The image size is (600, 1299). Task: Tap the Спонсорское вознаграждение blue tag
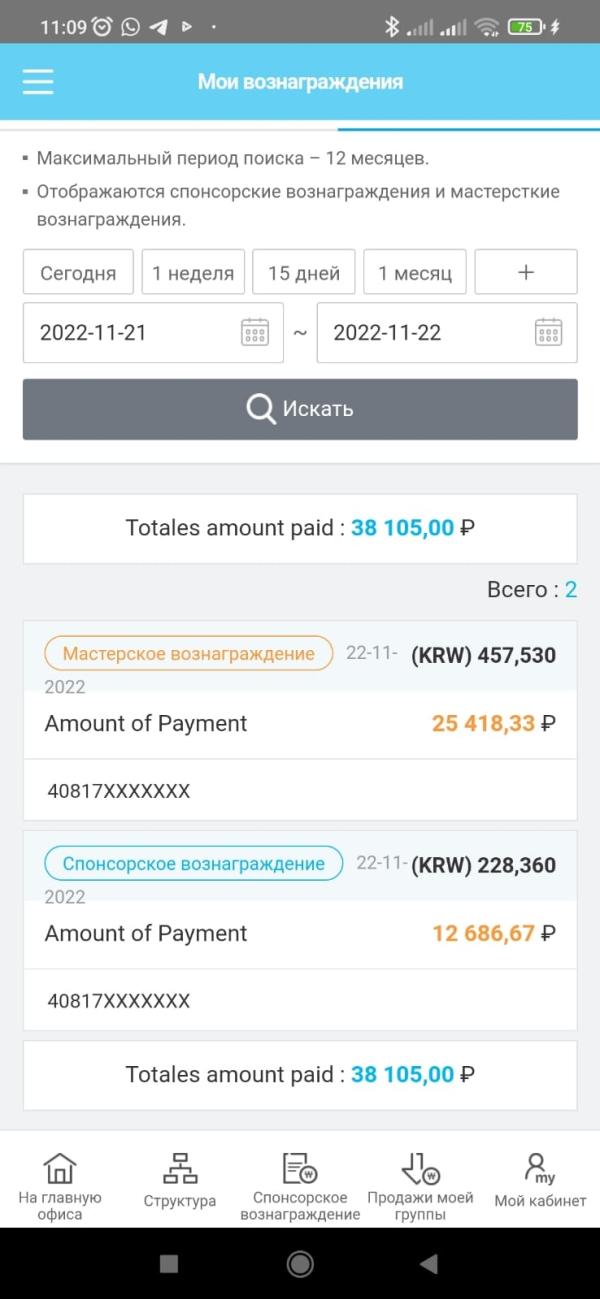click(x=194, y=863)
